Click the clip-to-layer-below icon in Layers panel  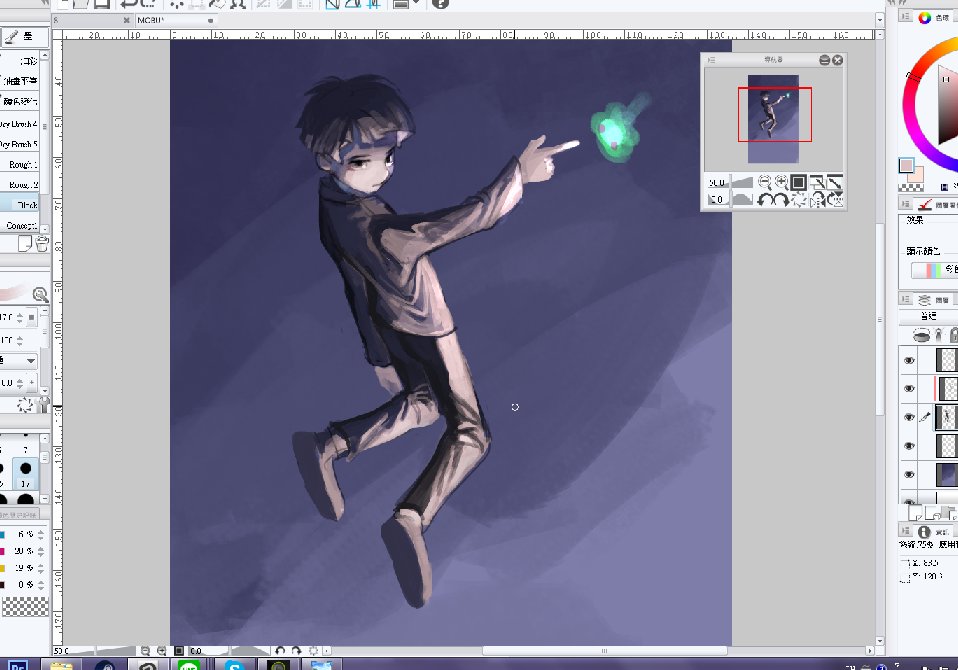[x=921, y=335]
